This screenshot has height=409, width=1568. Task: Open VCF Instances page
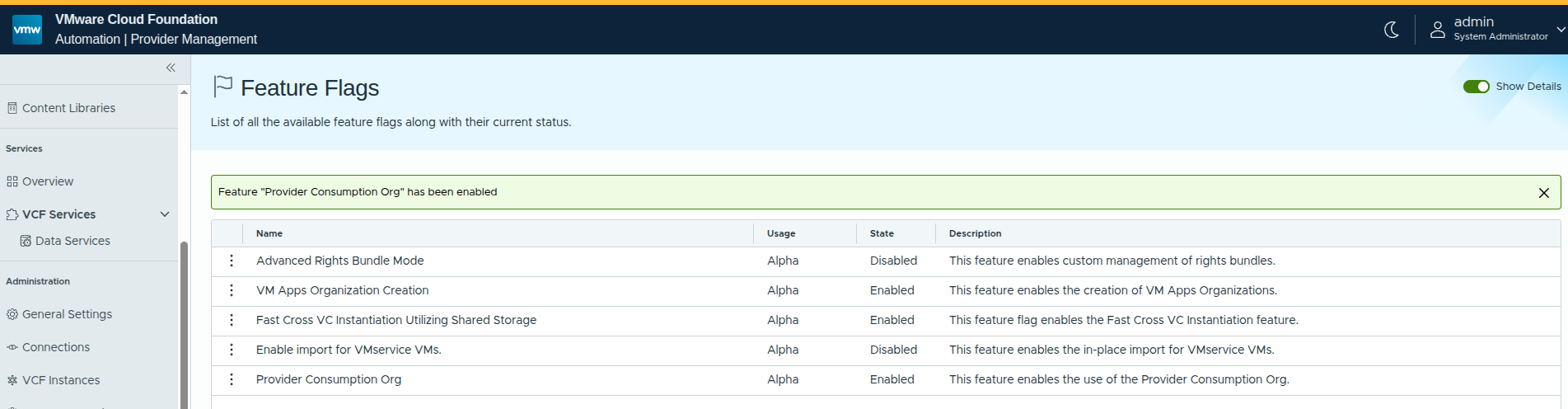point(61,380)
